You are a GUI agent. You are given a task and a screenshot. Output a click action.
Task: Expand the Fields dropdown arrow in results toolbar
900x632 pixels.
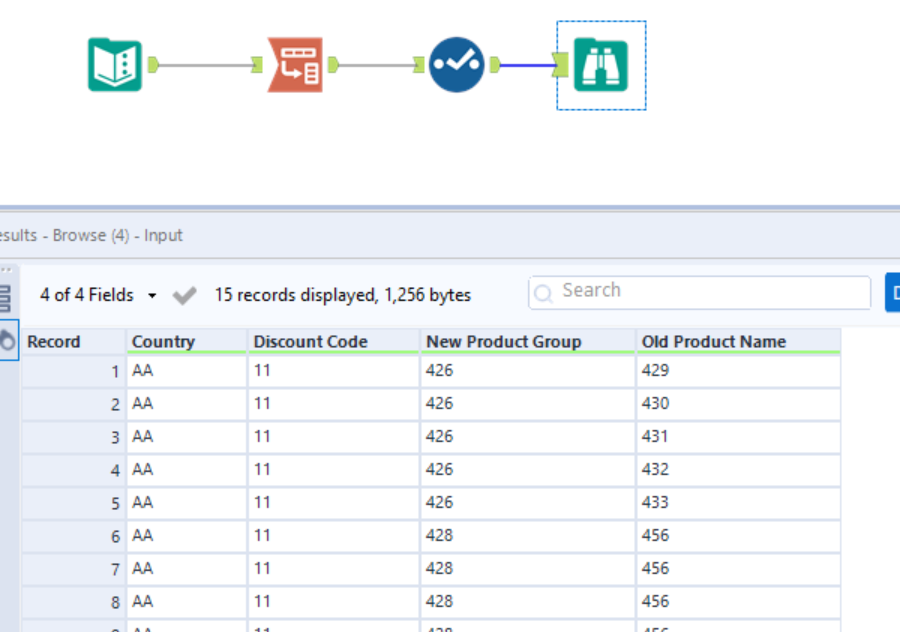click(x=152, y=294)
